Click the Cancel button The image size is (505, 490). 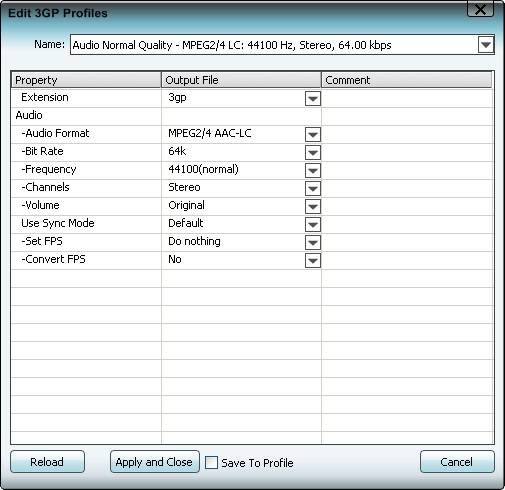457,462
